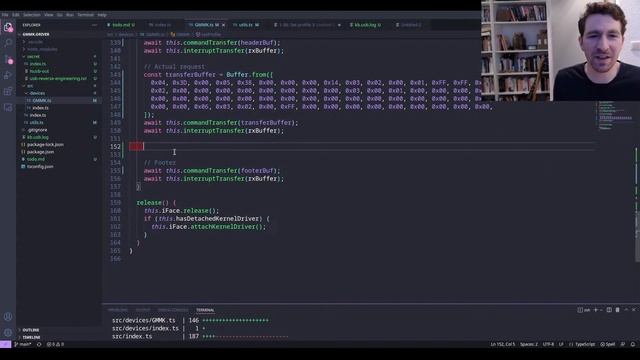Close the terminal panel
The height and width of the screenshot is (360, 640).
(x=633, y=310)
